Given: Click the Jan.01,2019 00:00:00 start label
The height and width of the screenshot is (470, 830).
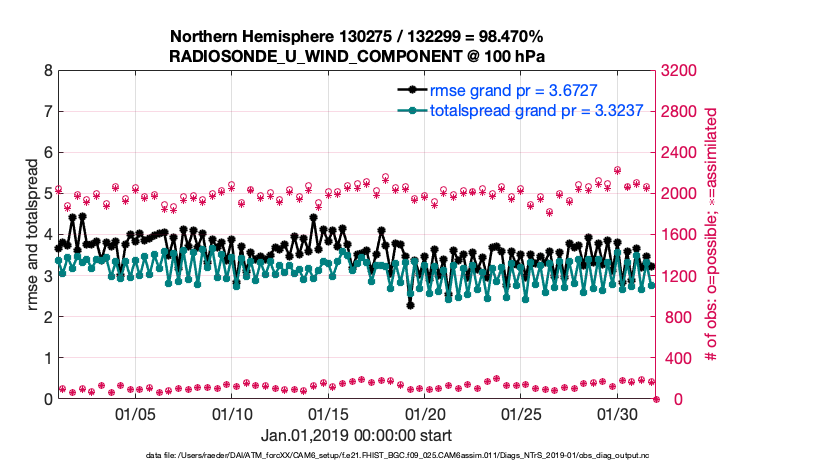Looking at the screenshot, I should coord(357,435).
